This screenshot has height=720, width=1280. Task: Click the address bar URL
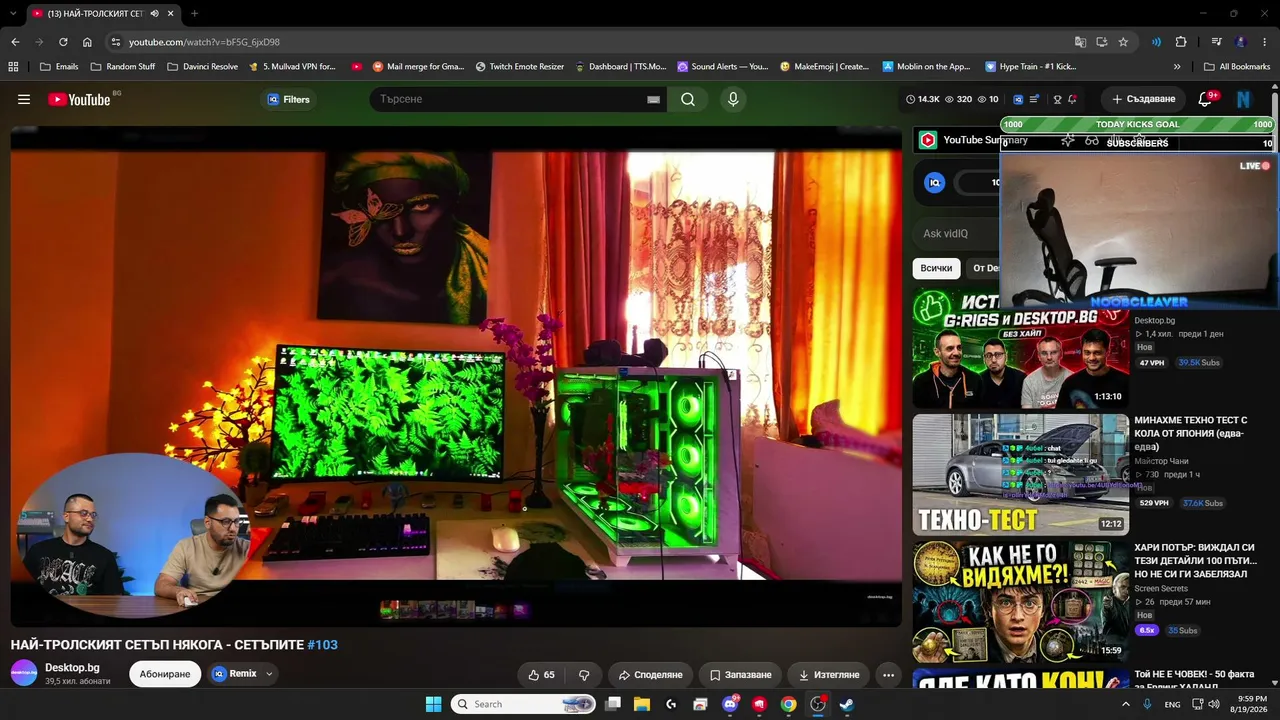(x=204, y=42)
